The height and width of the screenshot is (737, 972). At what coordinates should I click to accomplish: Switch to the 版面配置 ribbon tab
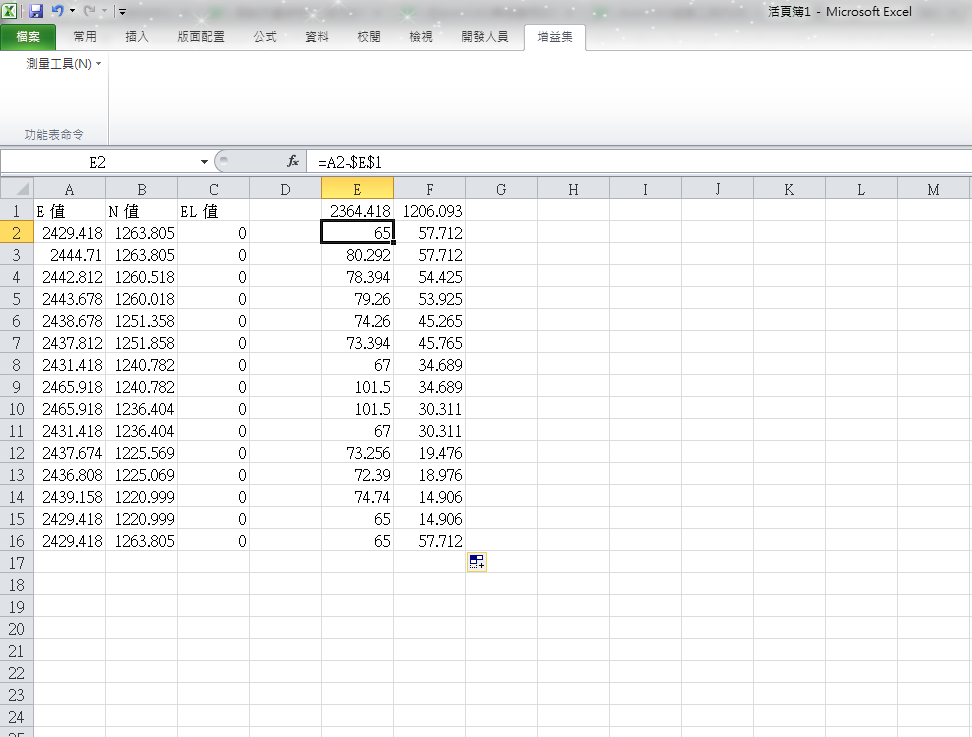coord(200,37)
